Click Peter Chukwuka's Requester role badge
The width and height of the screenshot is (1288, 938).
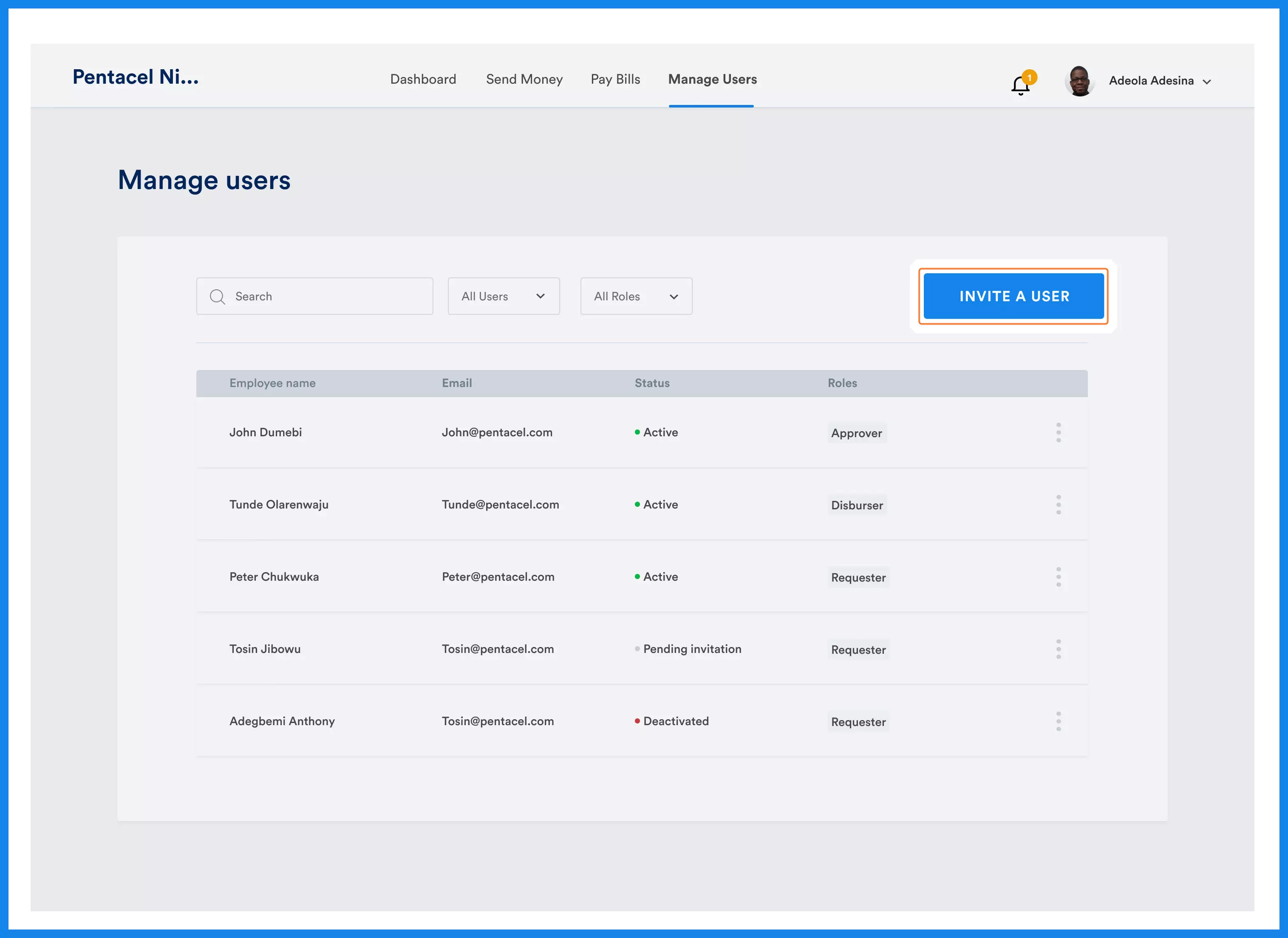click(859, 577)
